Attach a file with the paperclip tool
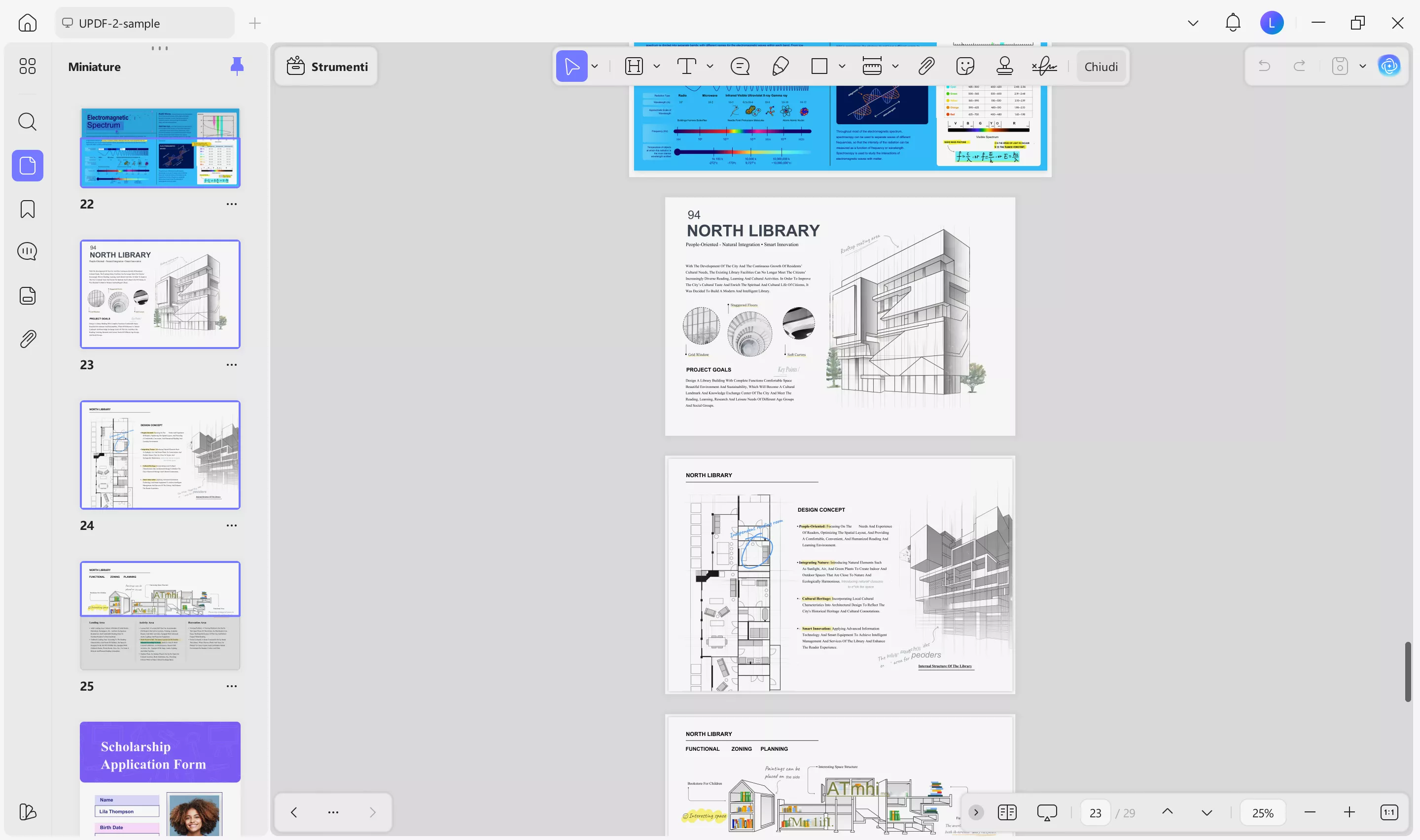The height and width of the screenshot is (840, 1420). tap(926, 66)
